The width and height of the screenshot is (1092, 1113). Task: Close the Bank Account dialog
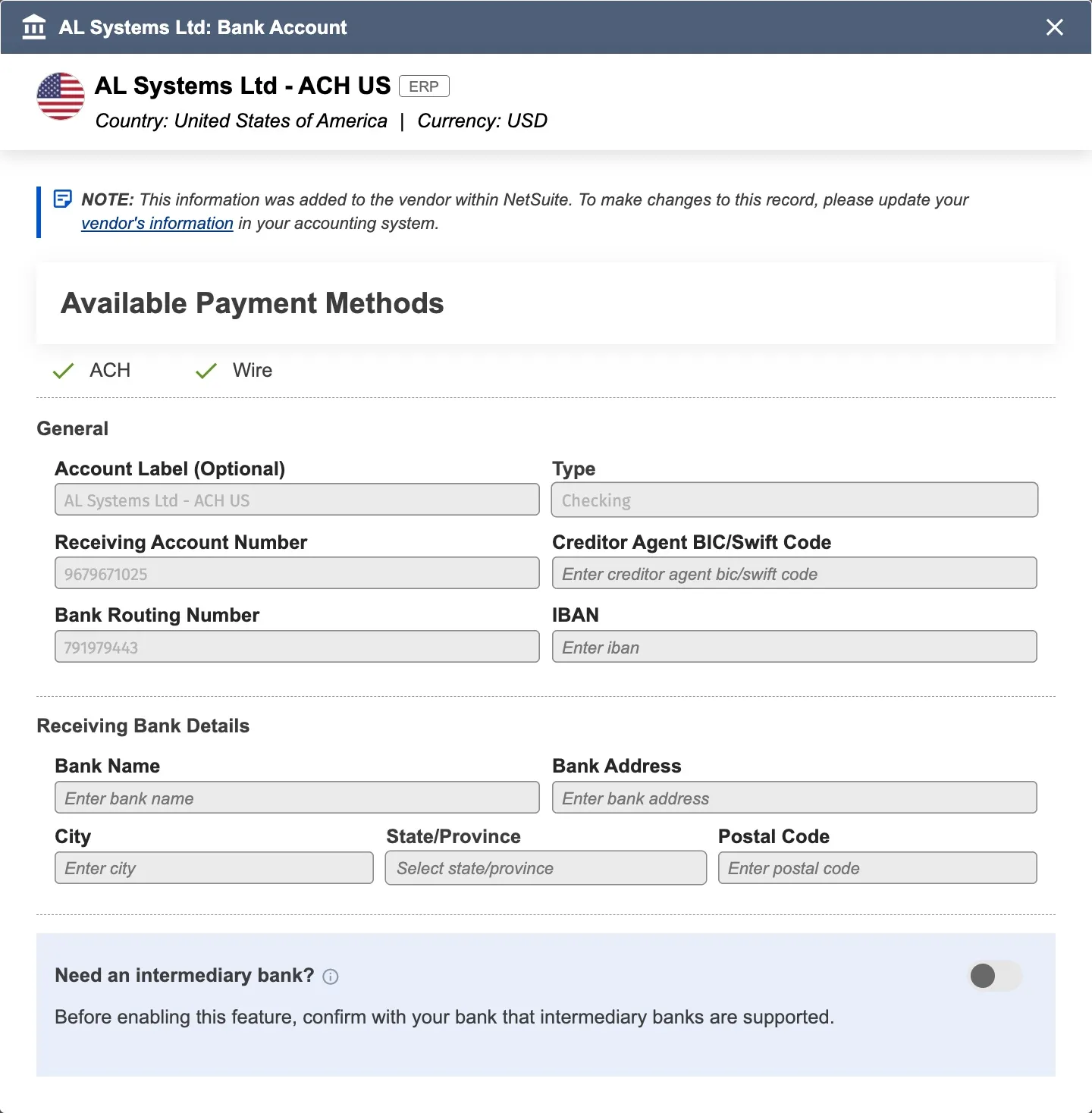(x=1054, y=27)
